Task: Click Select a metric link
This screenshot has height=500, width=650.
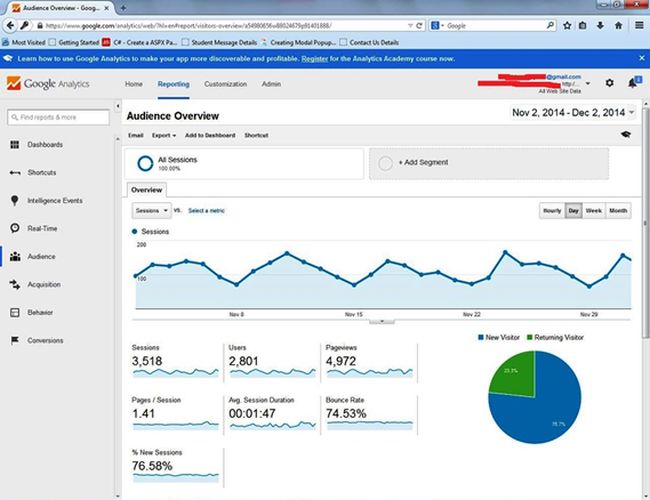Action: pos(206,211)
